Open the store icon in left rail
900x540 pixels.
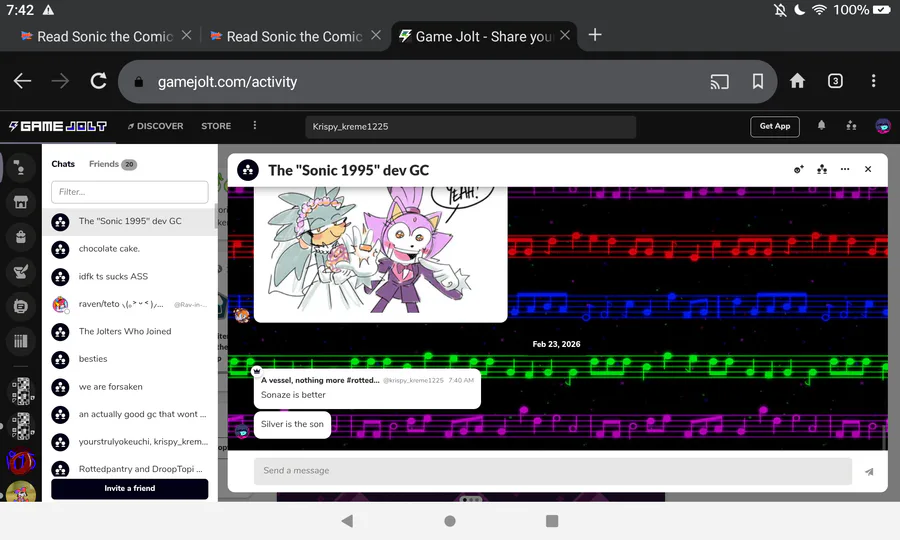coord(21,202)
